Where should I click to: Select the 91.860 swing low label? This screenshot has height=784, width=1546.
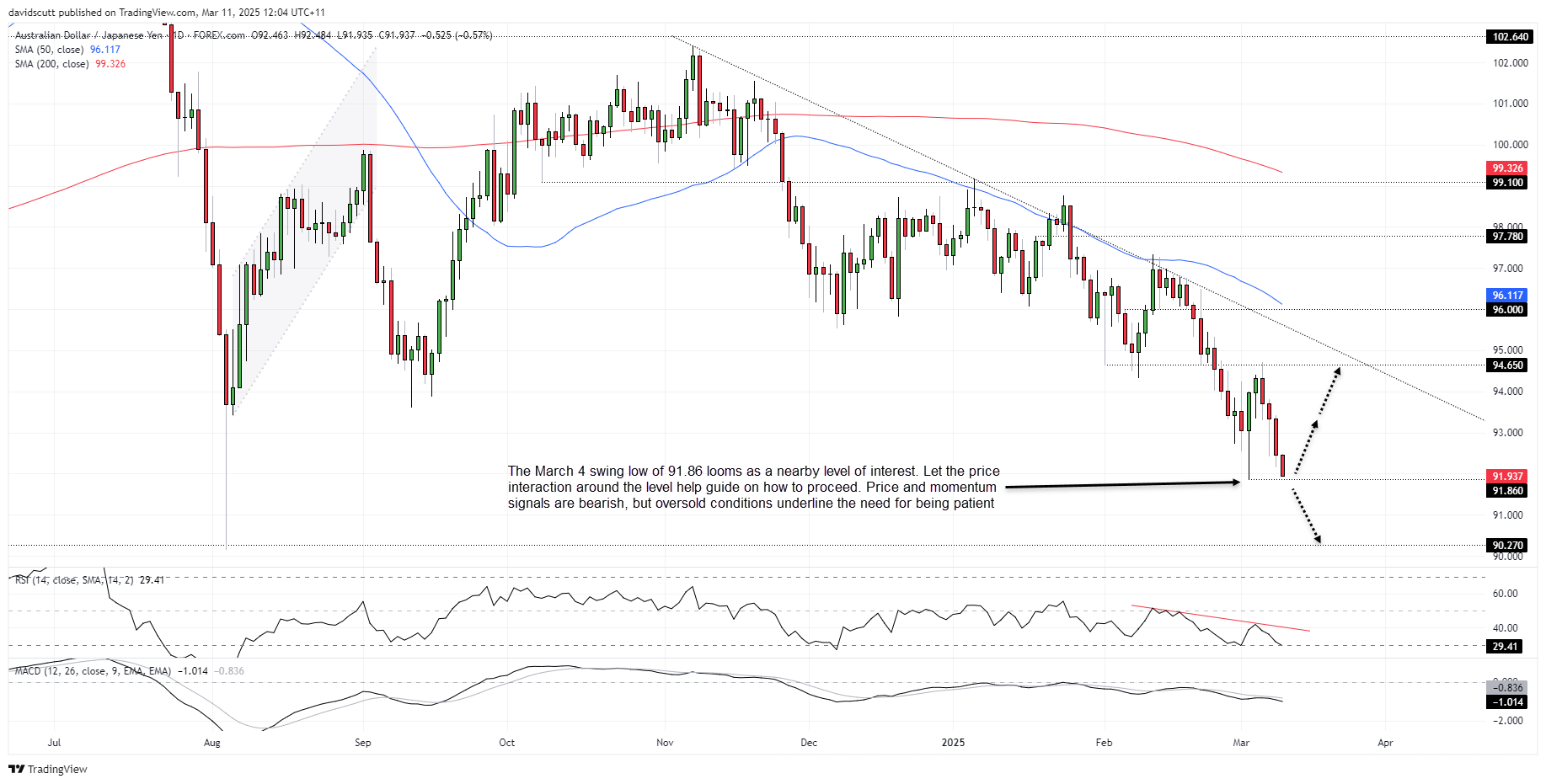1507,491
